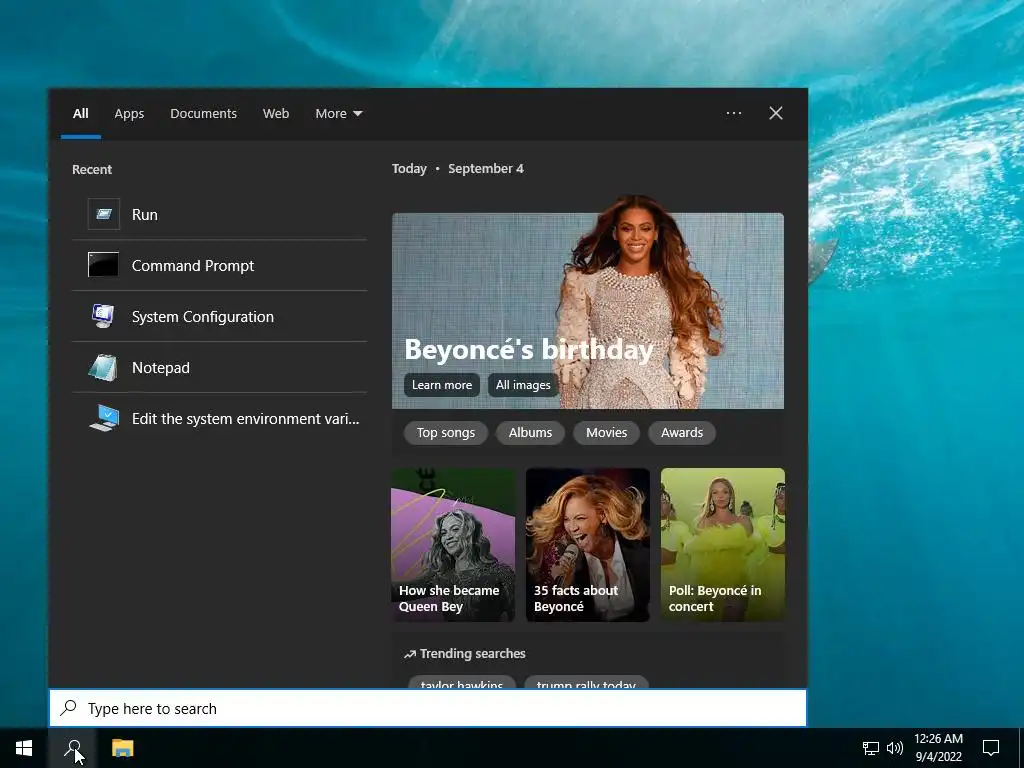Click Edit the system environment vari... text
This screenshot has width=1024, height=768.
246,418
